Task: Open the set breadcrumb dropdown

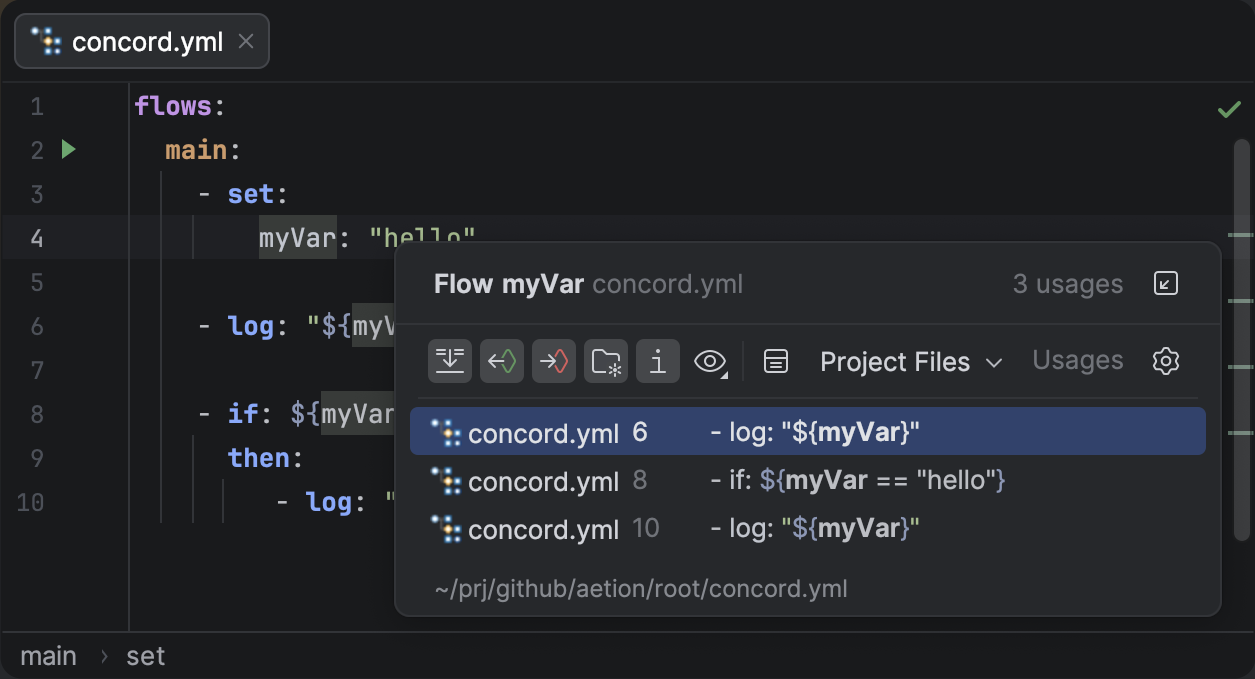Action: pyautogui.click(x=146, y=656)
